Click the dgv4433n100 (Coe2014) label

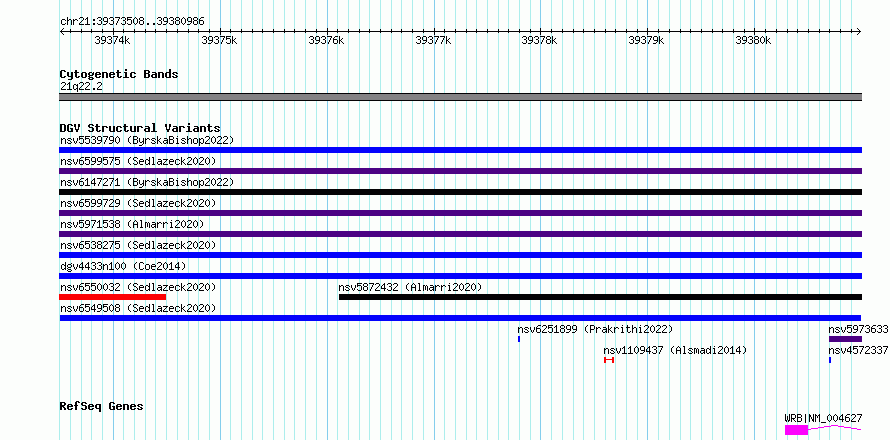point(123,266)
